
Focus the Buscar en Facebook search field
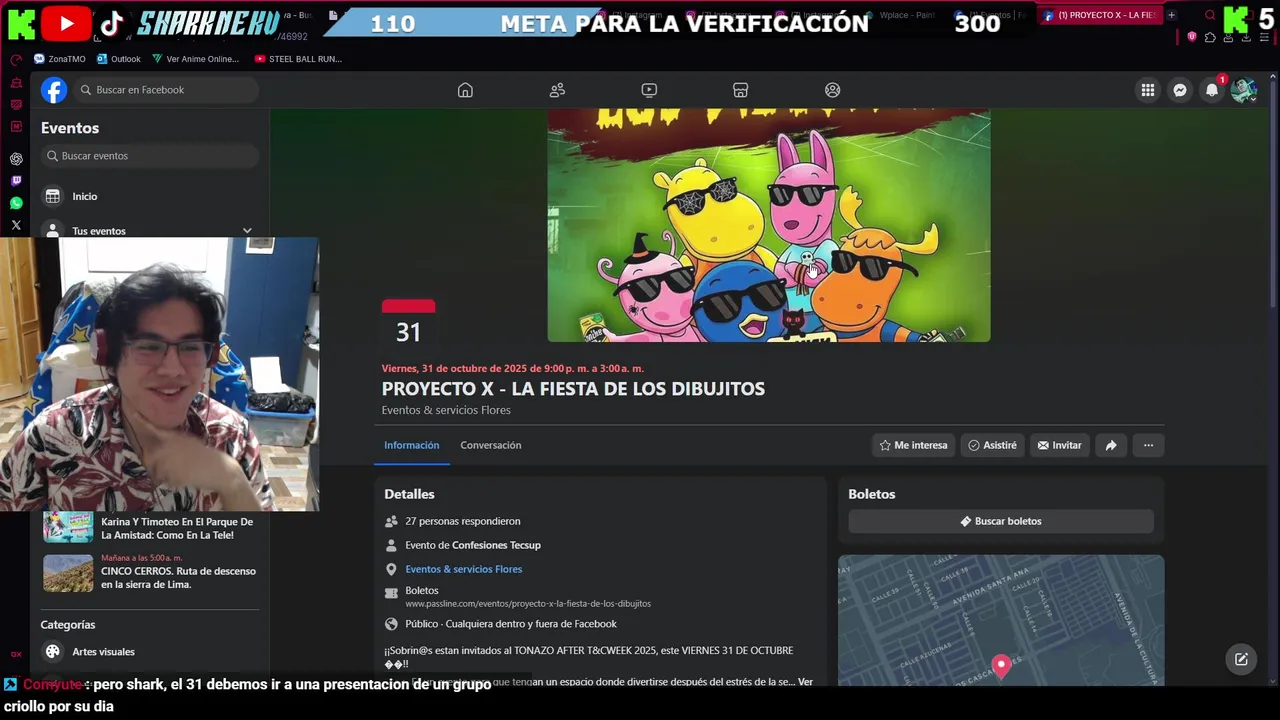point(164,90)
